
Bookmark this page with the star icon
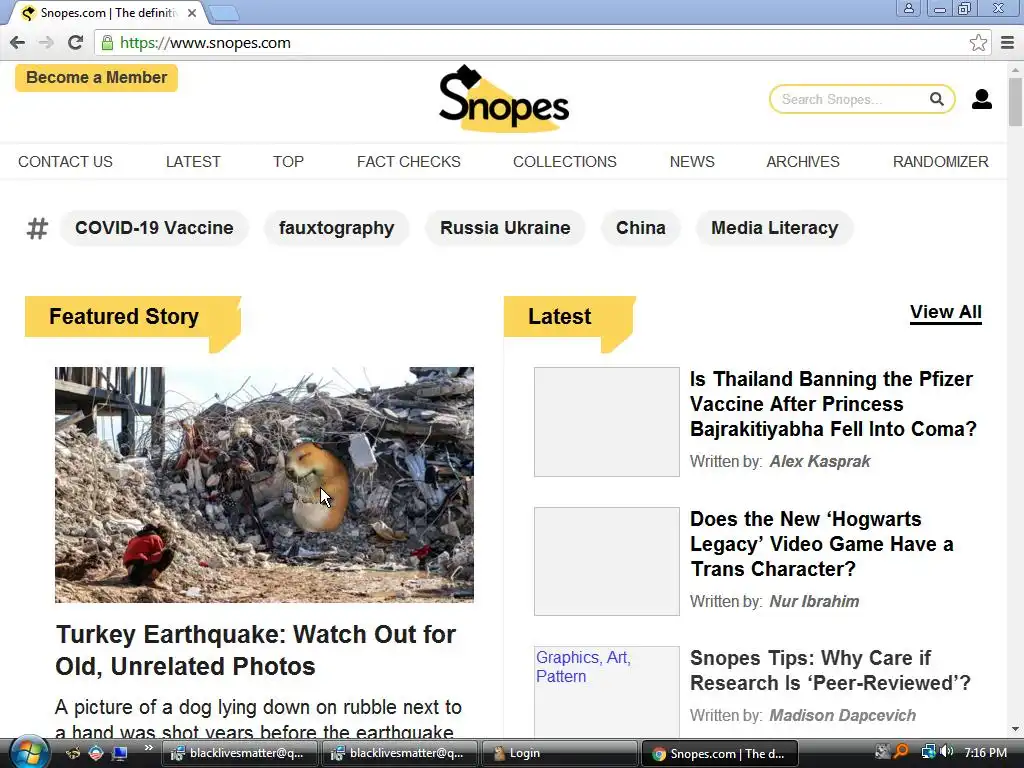pyautogui.click(x=978, y=43)
